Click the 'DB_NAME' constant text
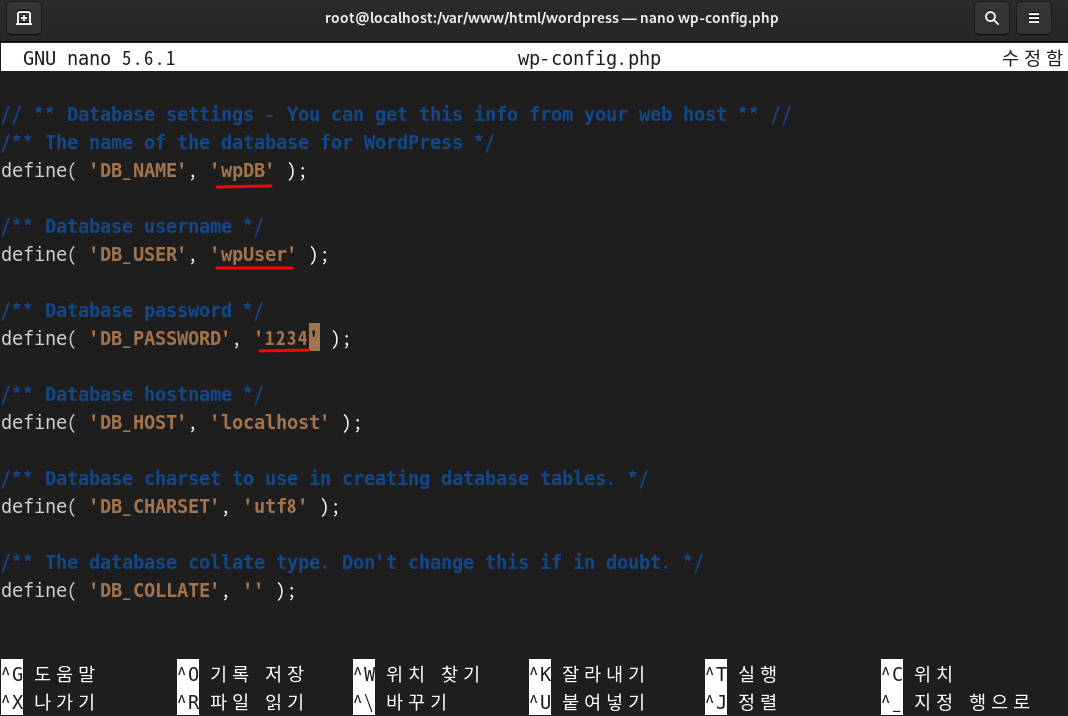This screenshot has height=716, width=1068. pos(138,170)
